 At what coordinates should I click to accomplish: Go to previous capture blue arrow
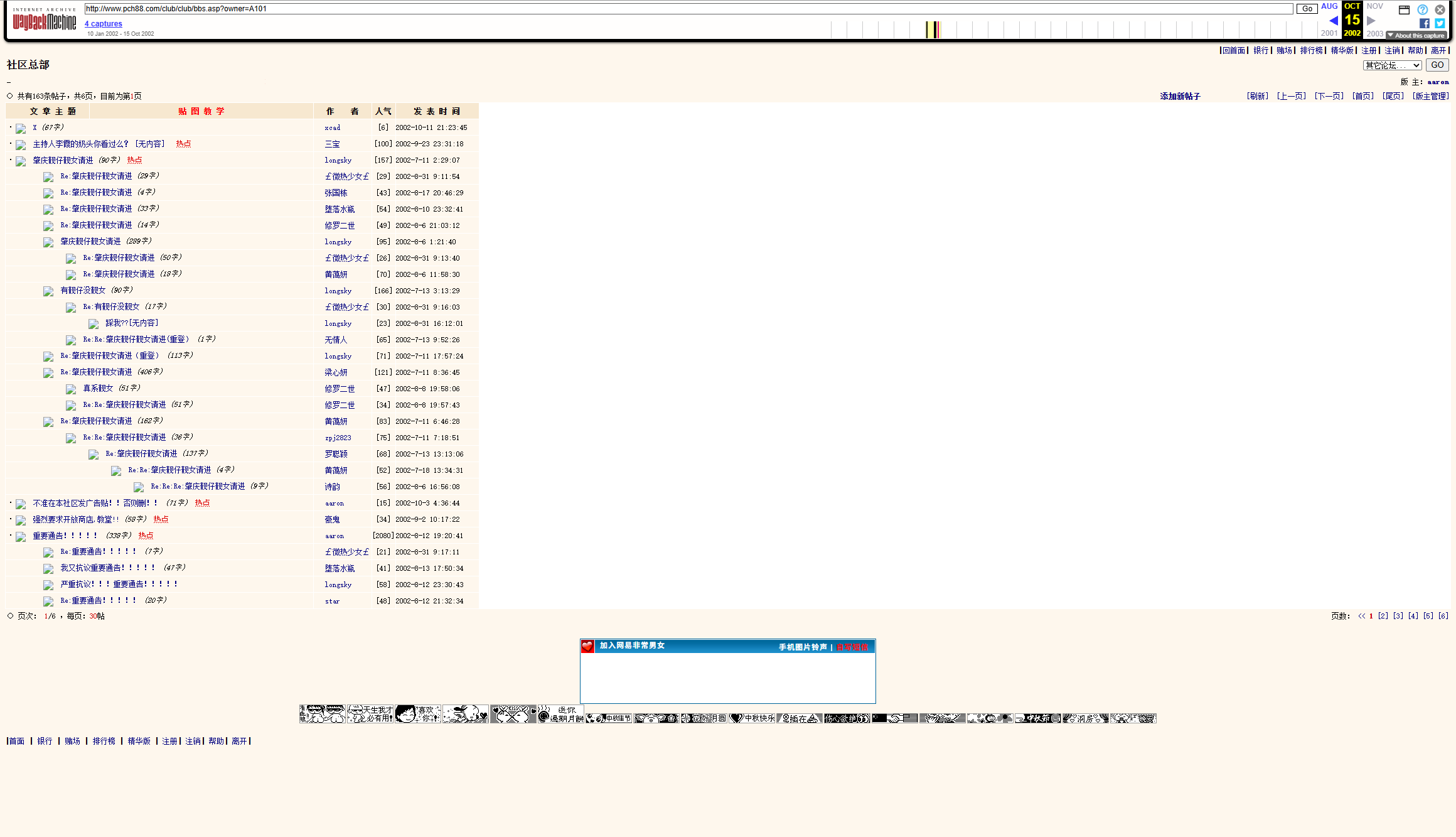pyautogui.click(x=1334, y=21)
